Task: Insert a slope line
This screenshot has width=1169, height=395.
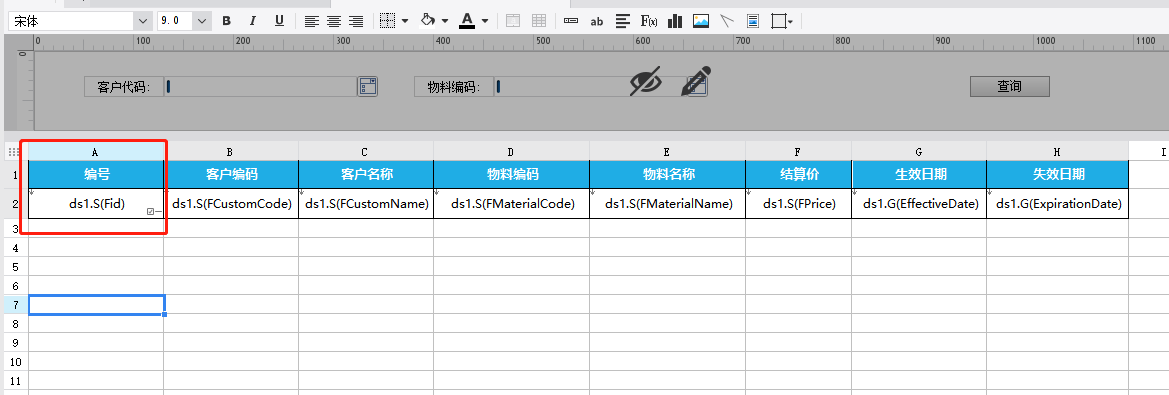Action: point(727,21)
